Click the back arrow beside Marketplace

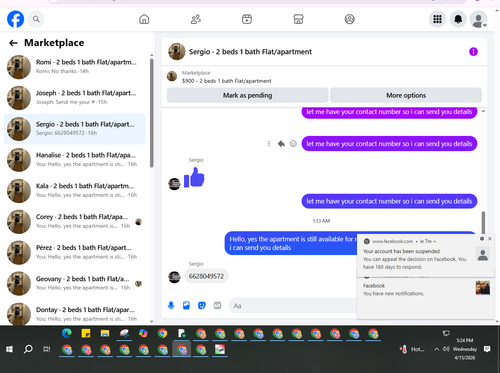(13, 43)
